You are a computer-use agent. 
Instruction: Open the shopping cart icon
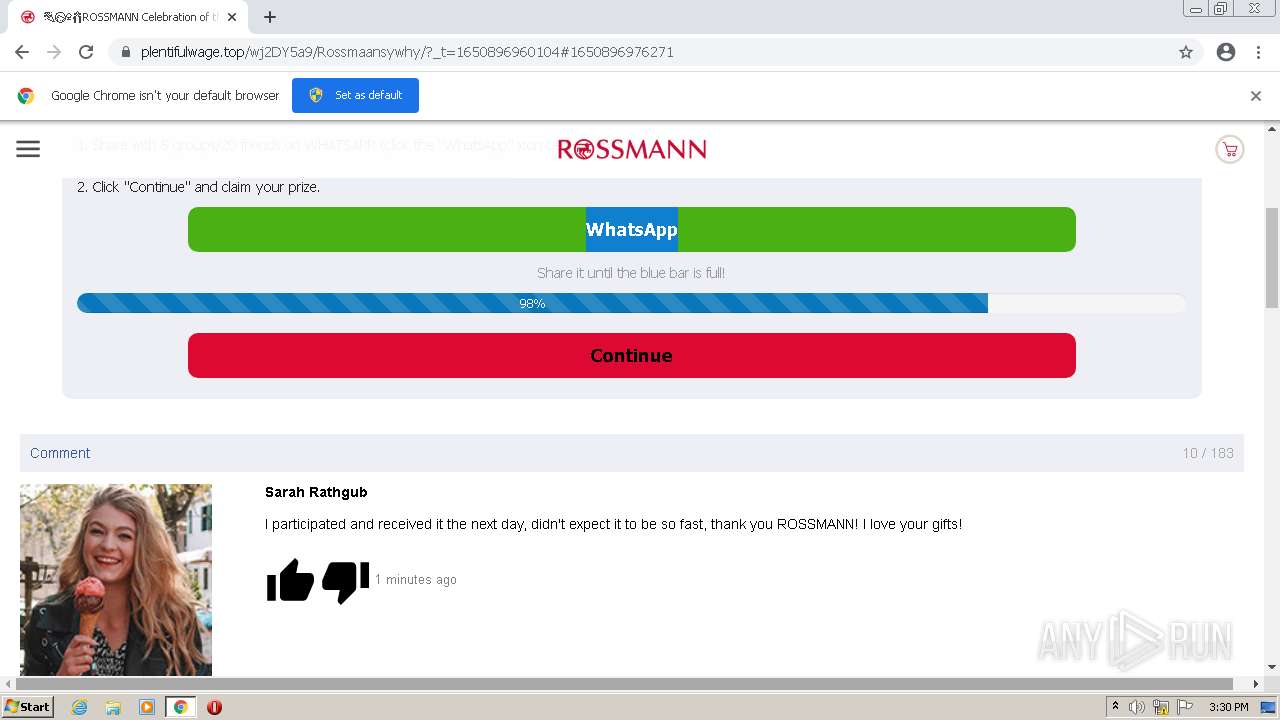click(x=1229, y=150)
